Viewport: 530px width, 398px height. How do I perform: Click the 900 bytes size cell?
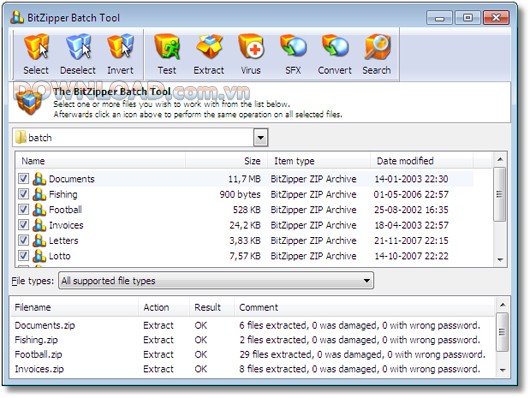(240, 194)
